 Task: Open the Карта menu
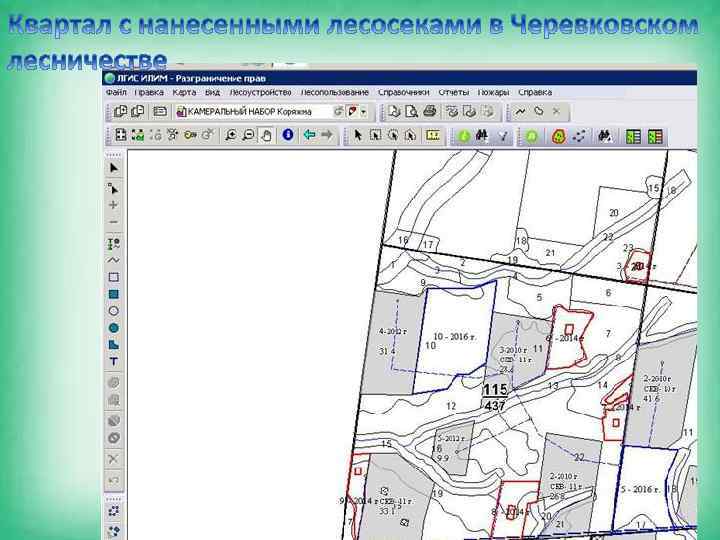pyautogui.click(x=184, y=92)
